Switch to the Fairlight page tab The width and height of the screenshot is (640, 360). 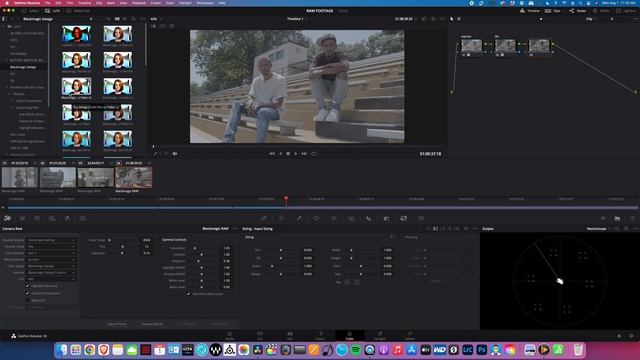tap(380, 336)
